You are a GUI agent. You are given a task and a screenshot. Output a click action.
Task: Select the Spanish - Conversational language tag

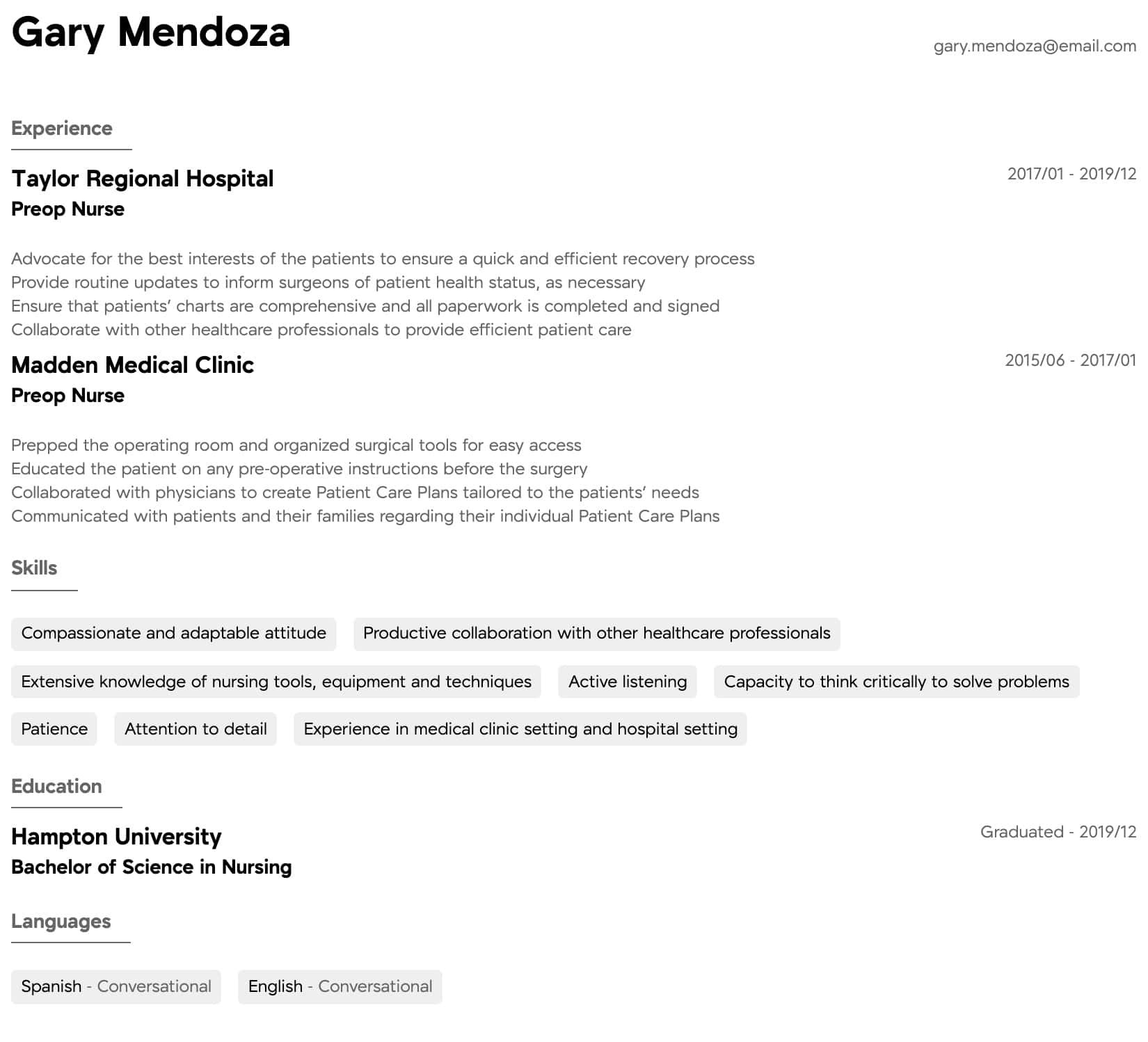pyautogui.click(x=116, y=987)
